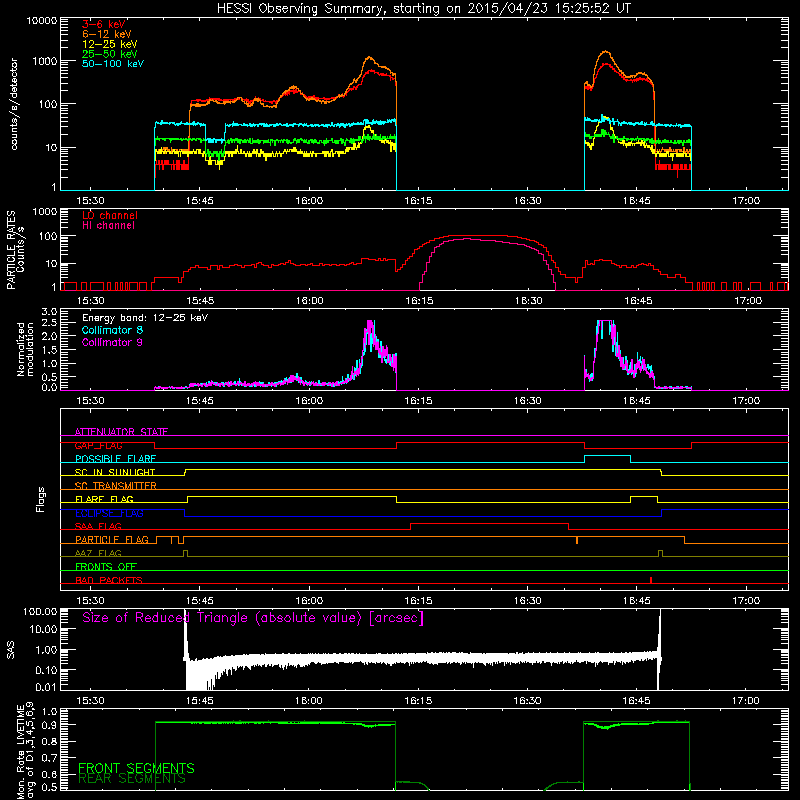Click the Flags panel axis title

click(41, 499)
